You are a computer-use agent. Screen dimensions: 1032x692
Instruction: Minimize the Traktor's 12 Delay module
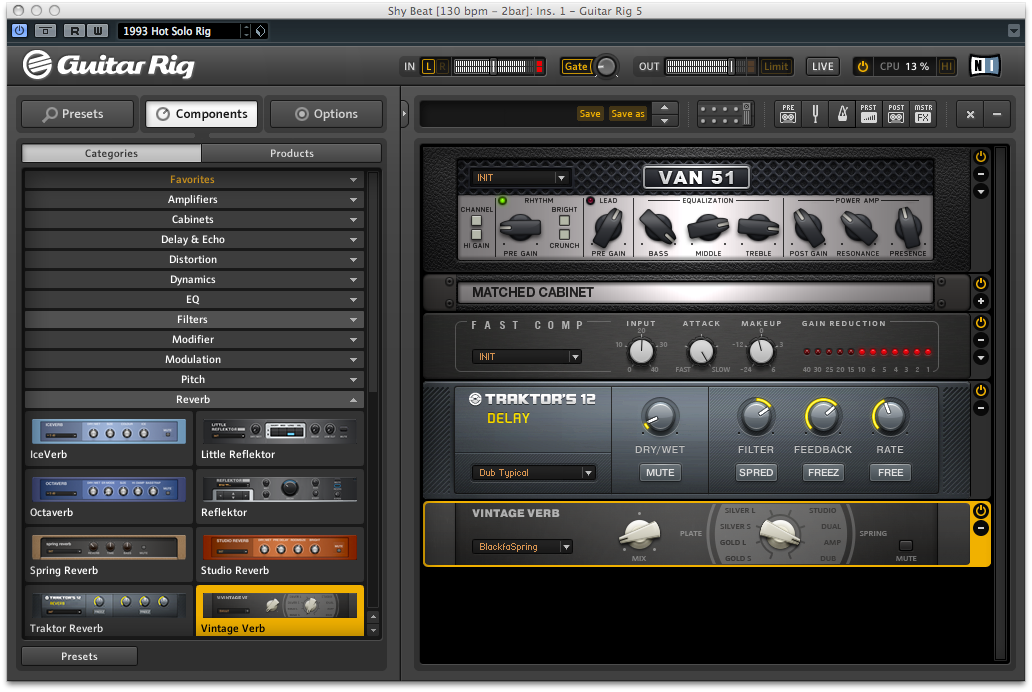tap(981, 408)
